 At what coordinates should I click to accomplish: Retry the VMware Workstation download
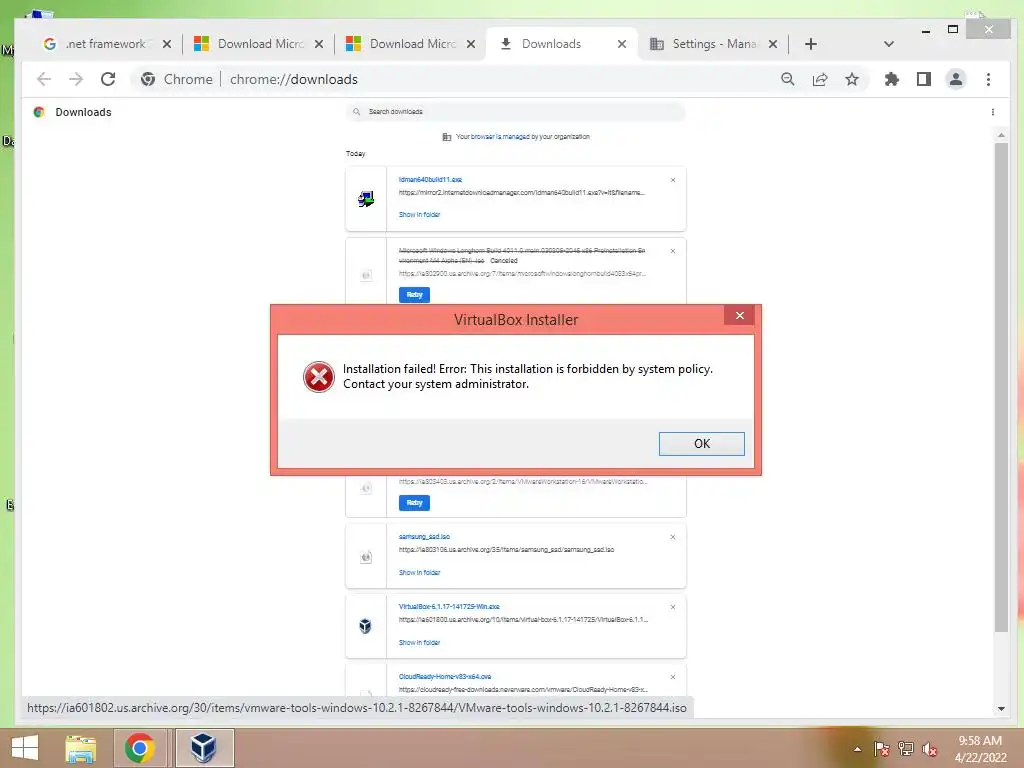(x=414, y=503)
